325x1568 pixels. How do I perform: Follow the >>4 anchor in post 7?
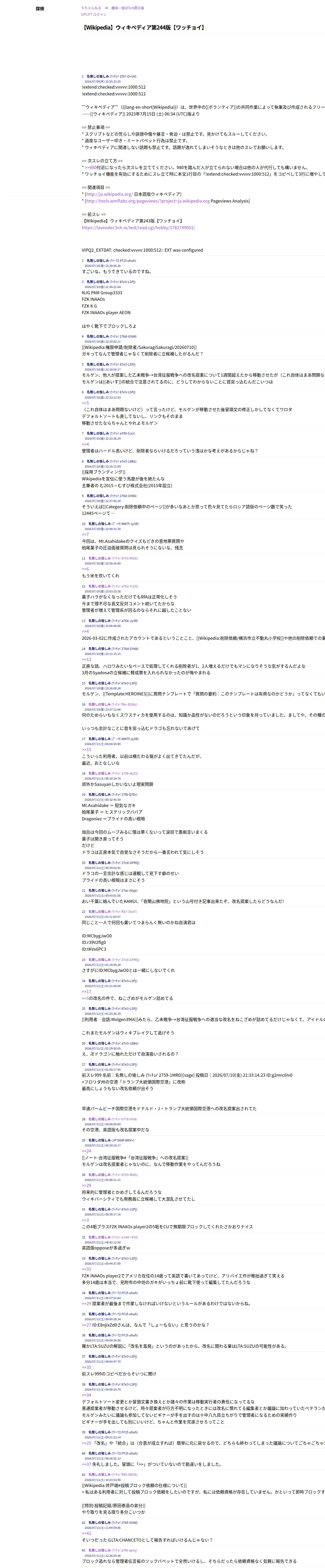85,444
